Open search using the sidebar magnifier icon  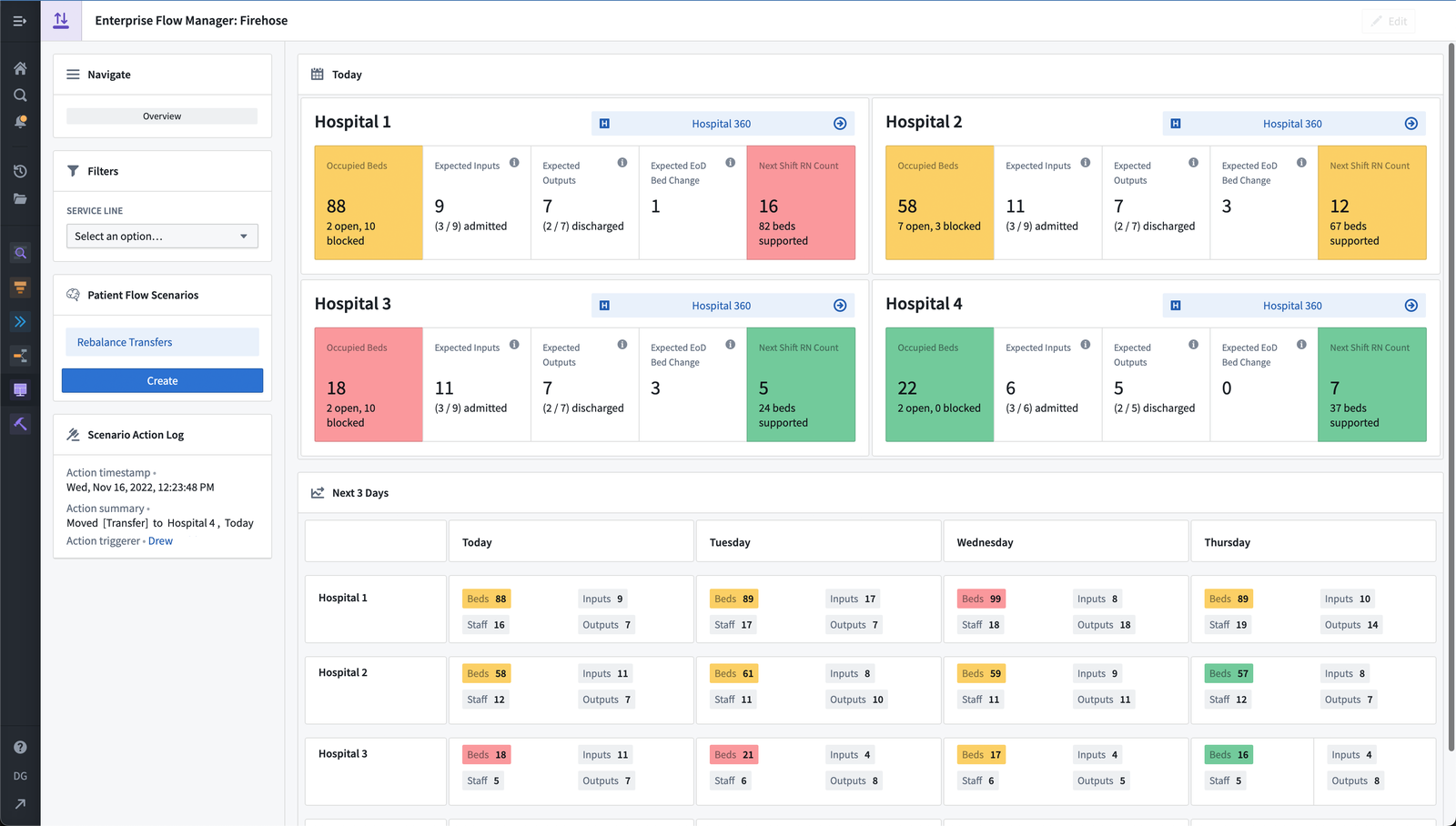[x=20, y=95]
